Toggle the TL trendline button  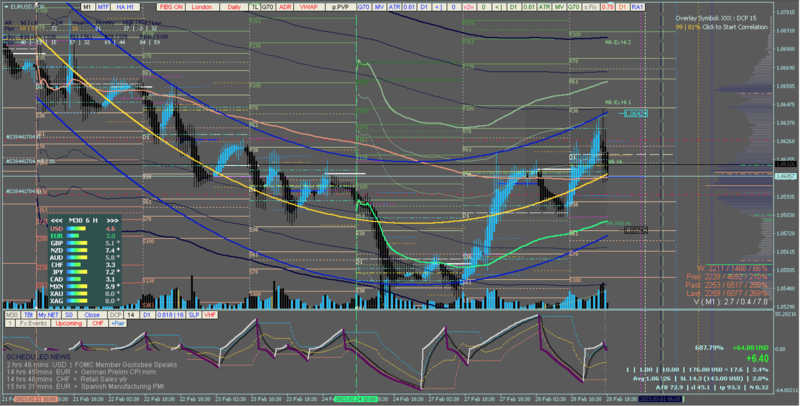pyautogui.click(x=255, y=7)
